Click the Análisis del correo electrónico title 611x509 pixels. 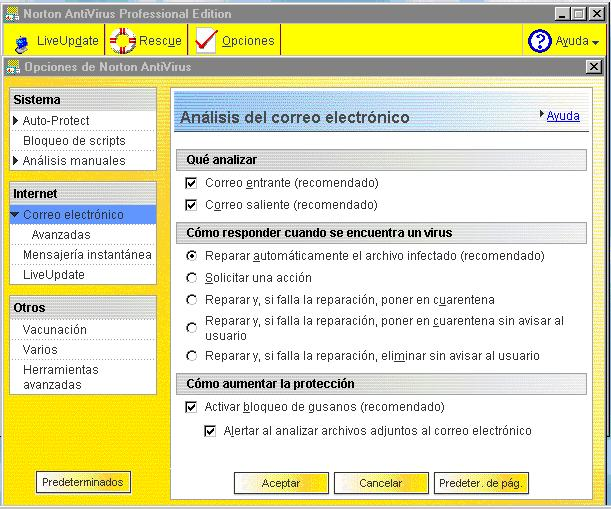click(x=295, y=117)
